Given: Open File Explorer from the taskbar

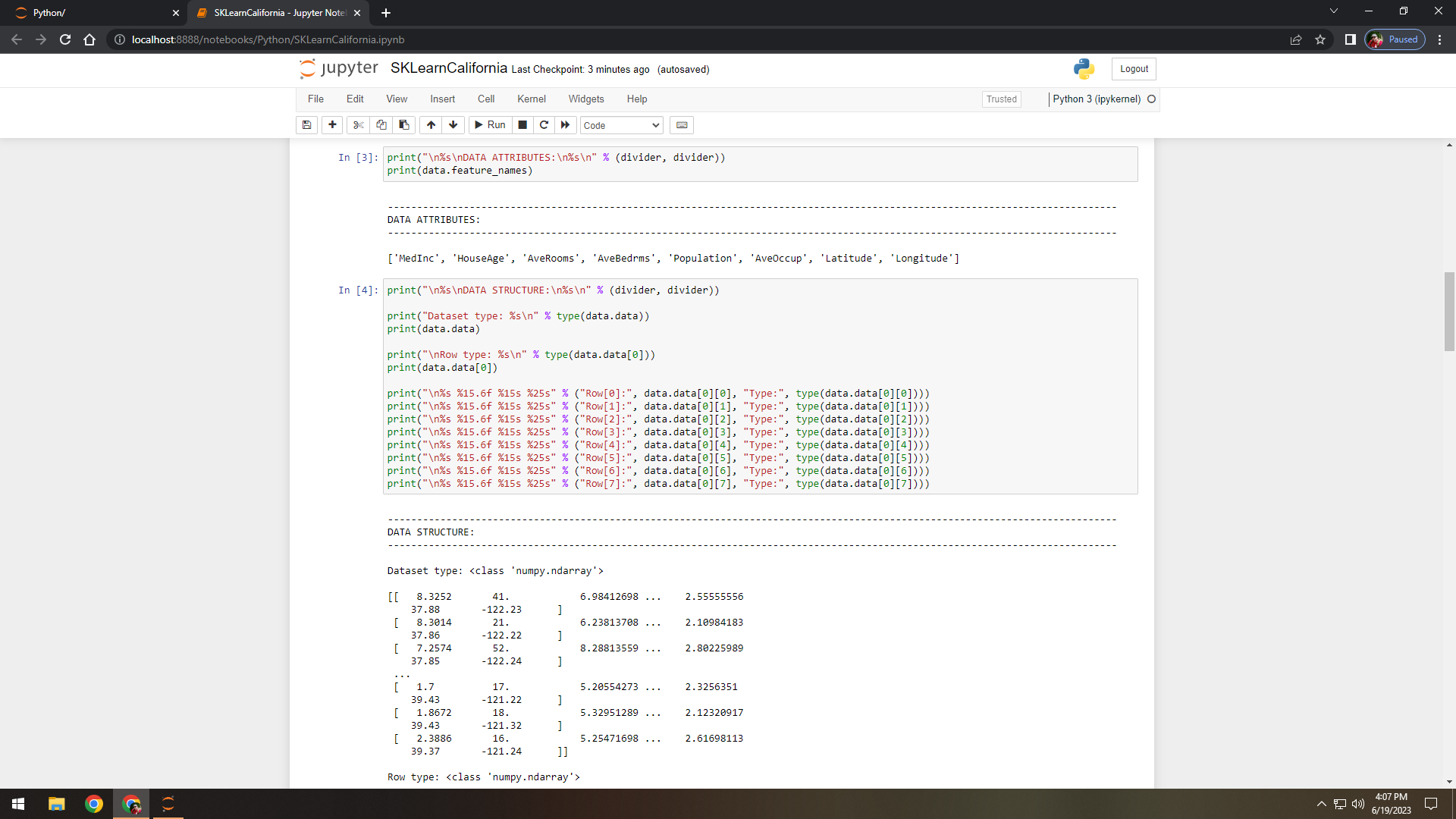Looking at the screenshot, I should (x=57, y=804).
